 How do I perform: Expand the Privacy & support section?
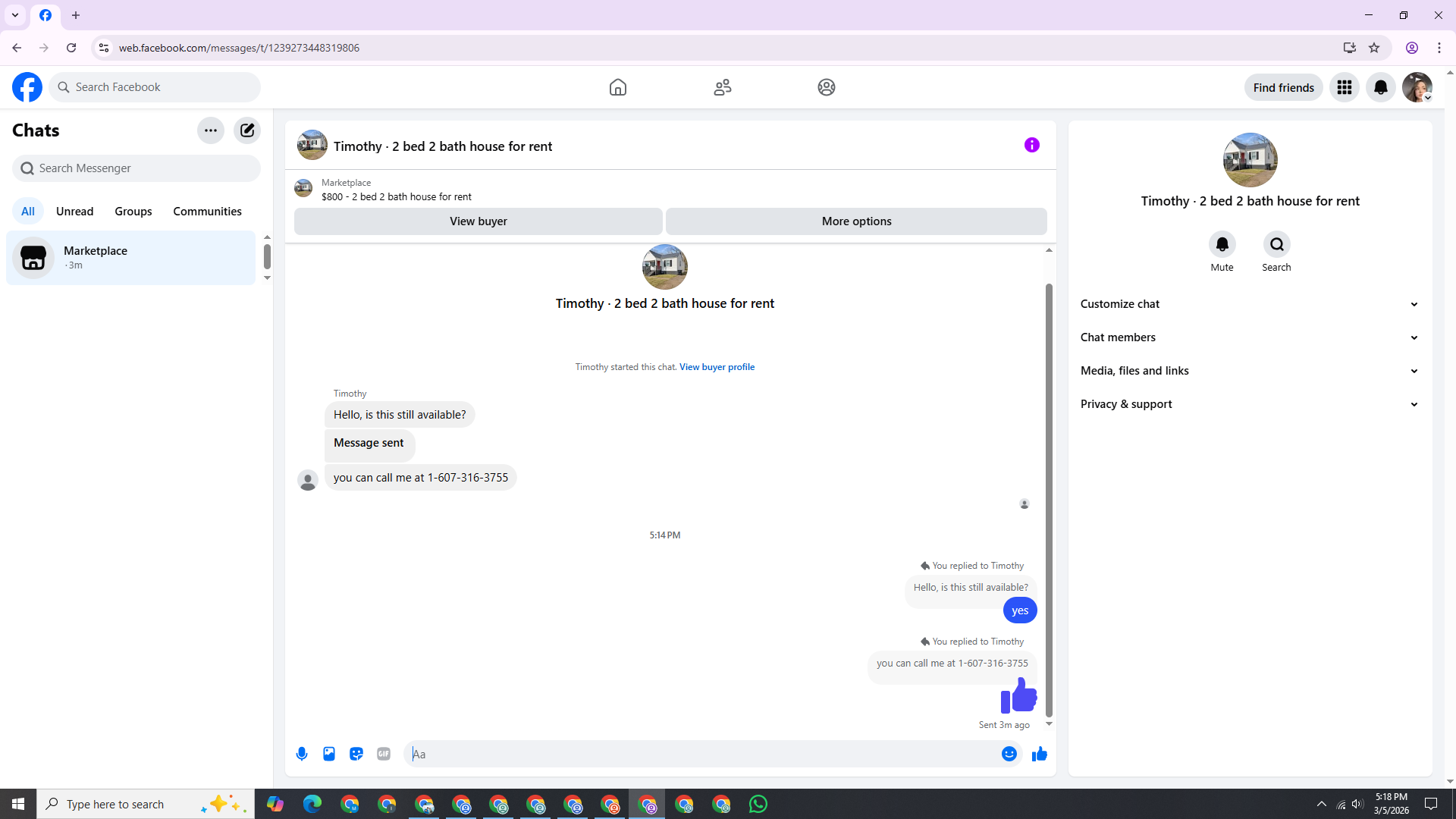click(1250, 404)
